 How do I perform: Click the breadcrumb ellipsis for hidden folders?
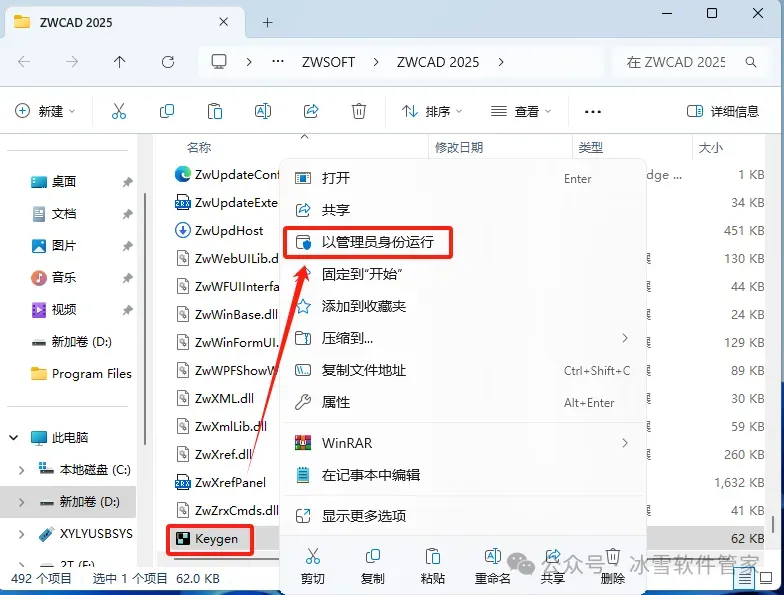pyautogui.click(x=278, y=62)
